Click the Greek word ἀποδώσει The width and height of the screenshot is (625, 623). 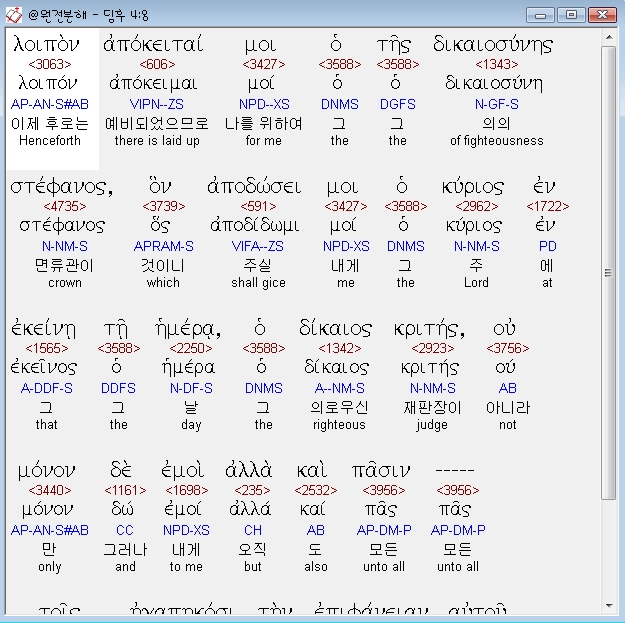[x=254, y=187]
